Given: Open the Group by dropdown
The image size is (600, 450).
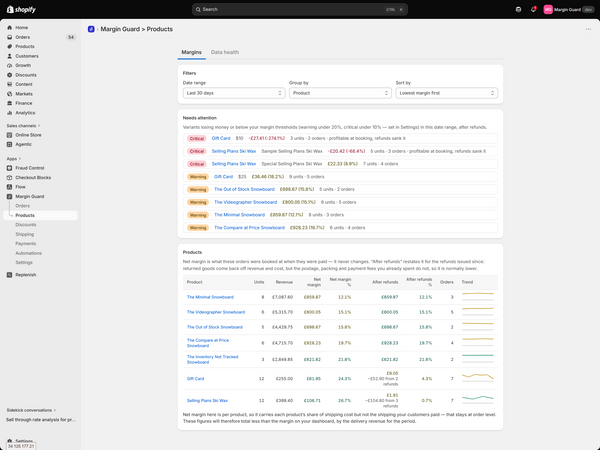Looking at the screenshot, I should click(340, 93).
